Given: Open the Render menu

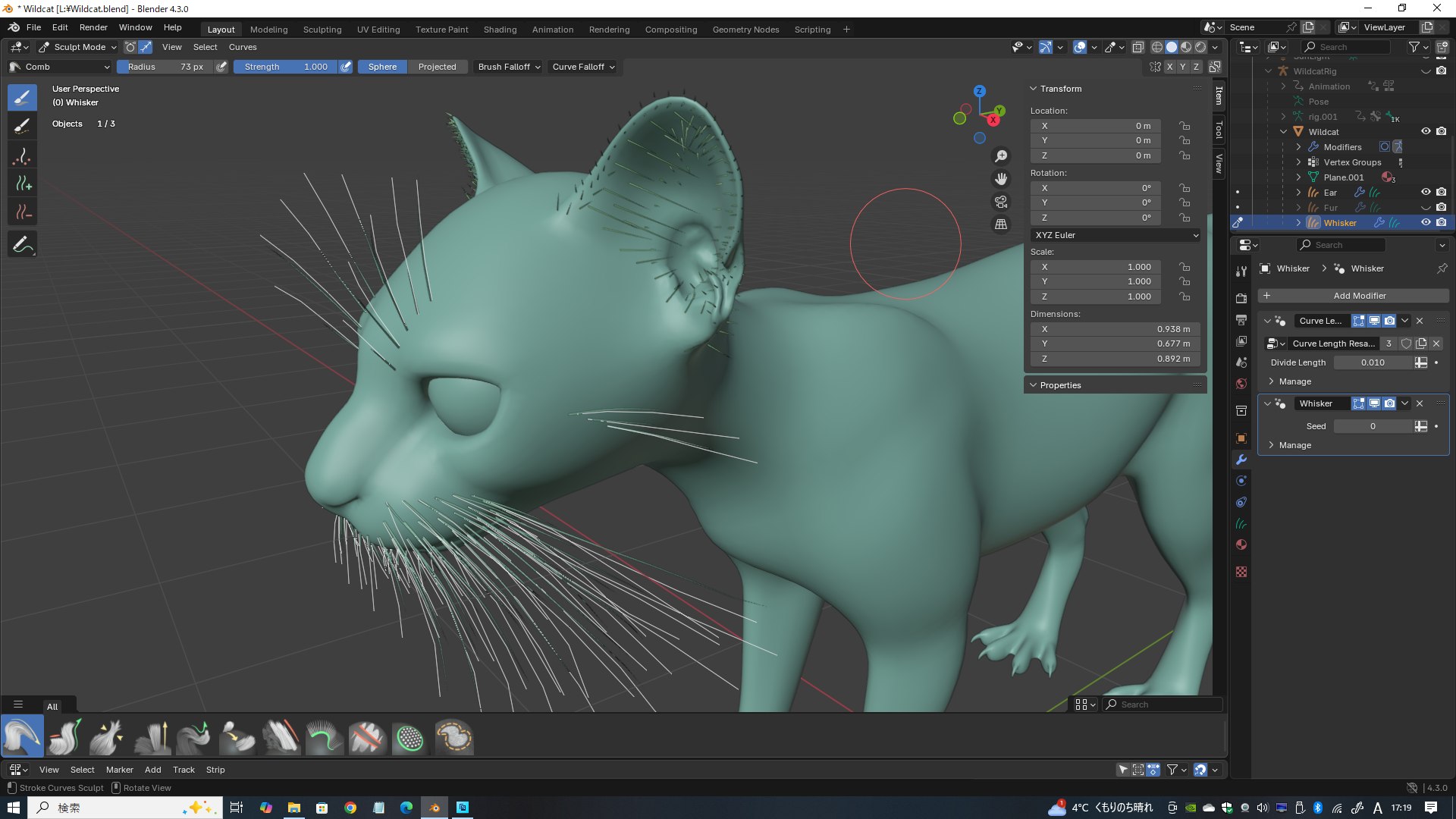Looking at the screenshot, I should 93,27.
